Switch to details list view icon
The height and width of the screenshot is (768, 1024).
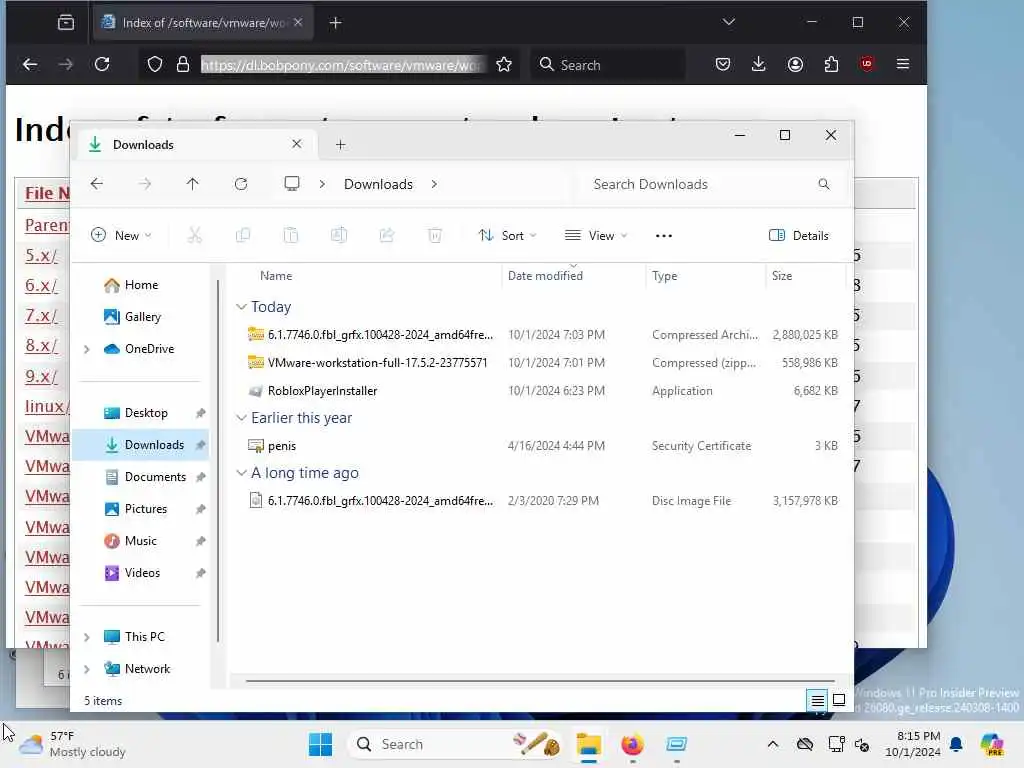(817, 701)
